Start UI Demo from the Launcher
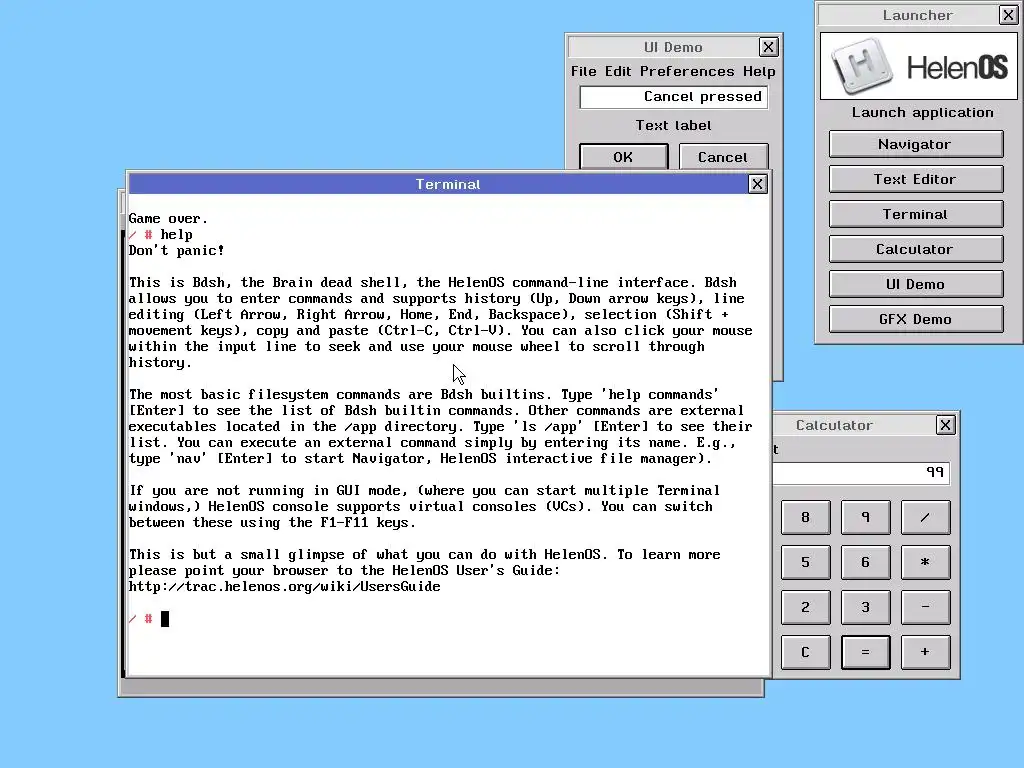Image resolution: width=1024 pixels, height=768 pixels. coord(916,284)
